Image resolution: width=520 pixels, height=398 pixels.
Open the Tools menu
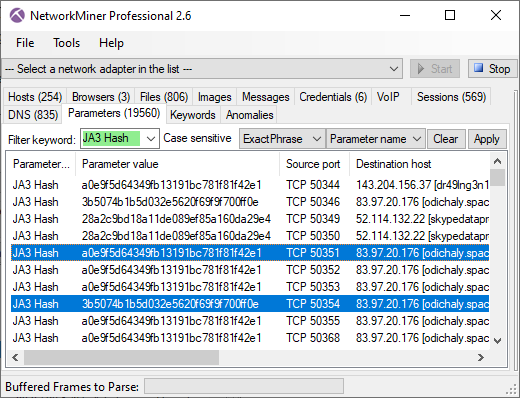[x=67, y=43]
